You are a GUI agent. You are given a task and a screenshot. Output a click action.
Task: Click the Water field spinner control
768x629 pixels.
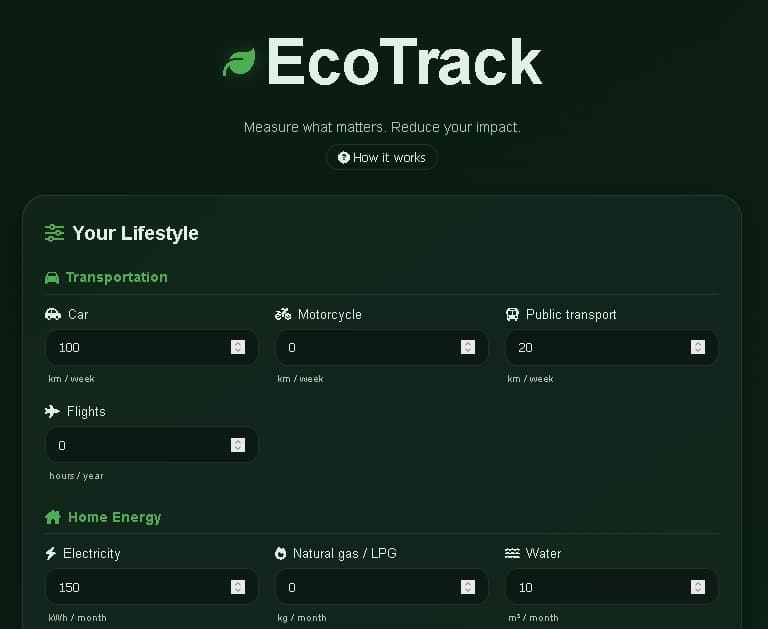(x=698, y=587)
